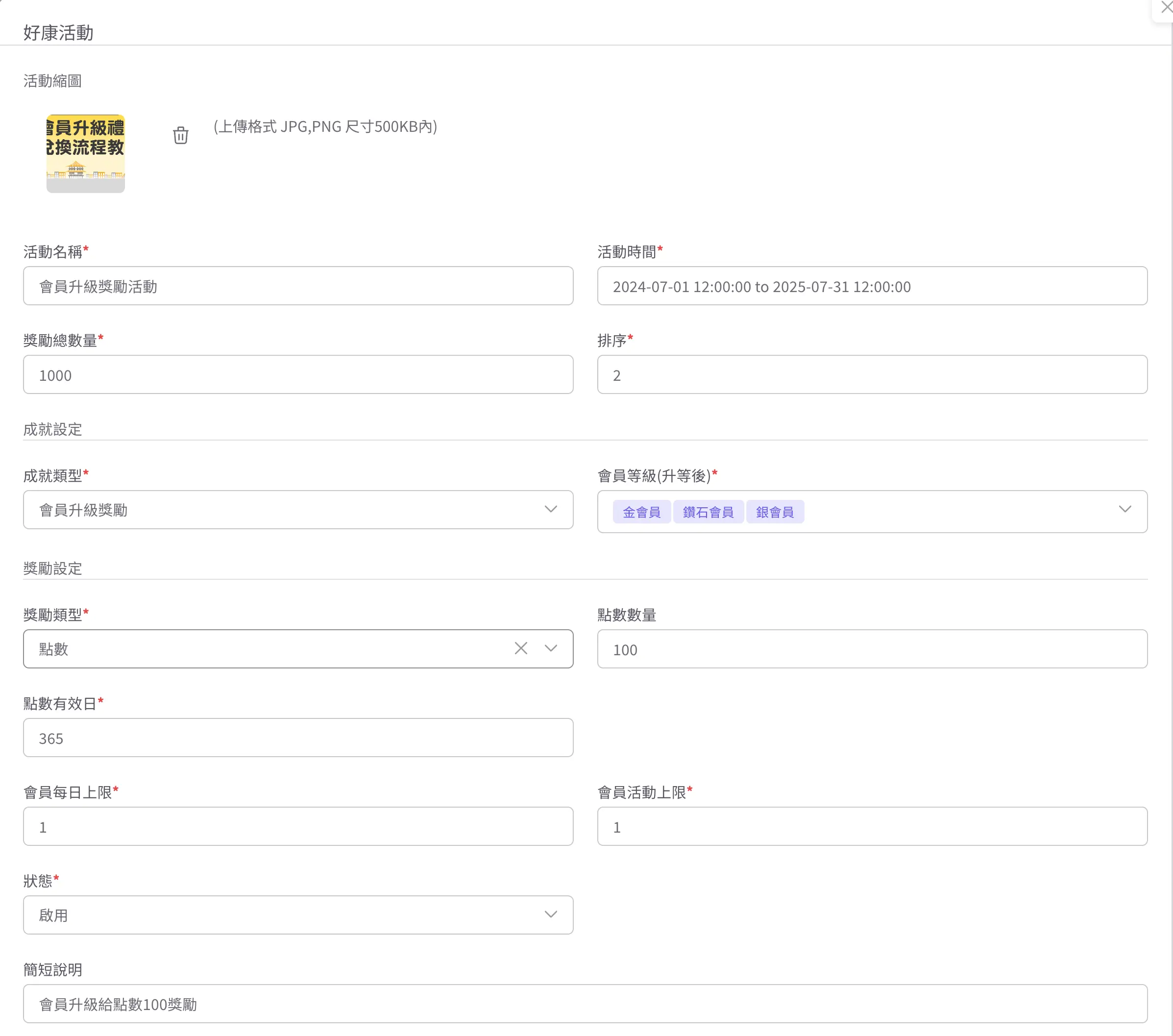This screenshot has width=1173, height=1036.
Task: Click the 點數數量 field with 100
Action: (x=872, y=649)
